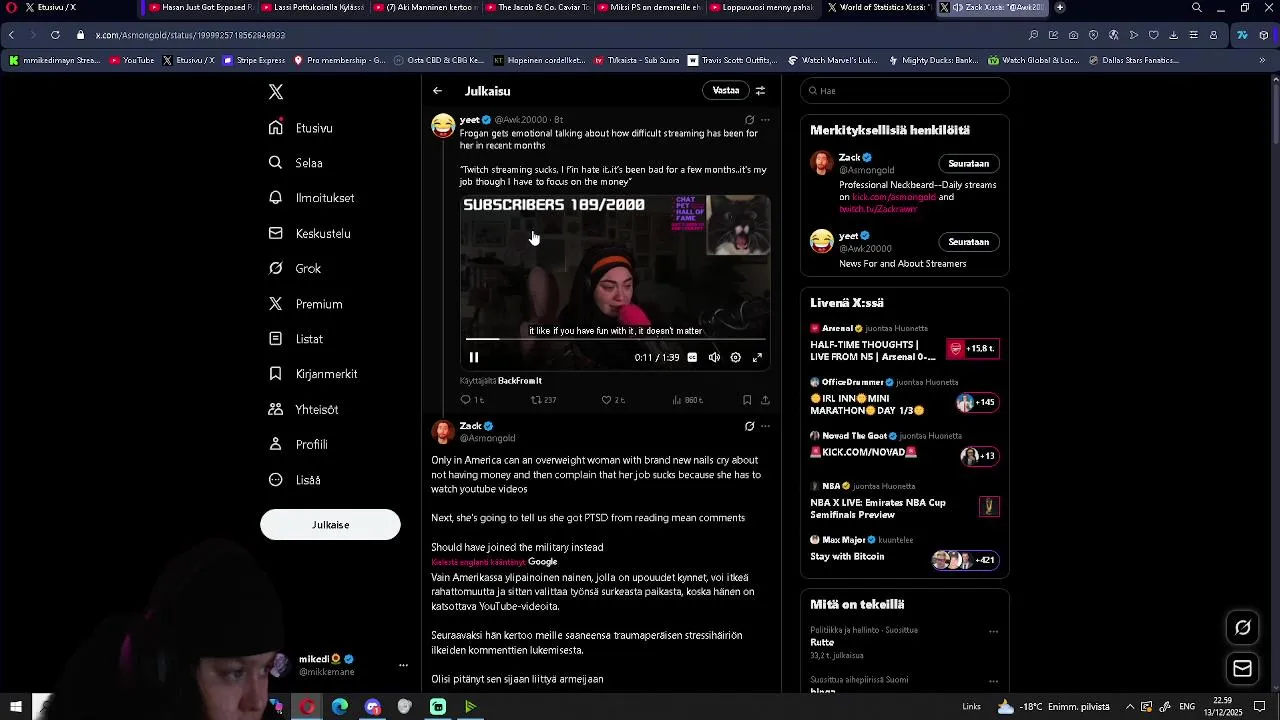
Task: Seek using the video progress bar
Action: tap(615, 339)
